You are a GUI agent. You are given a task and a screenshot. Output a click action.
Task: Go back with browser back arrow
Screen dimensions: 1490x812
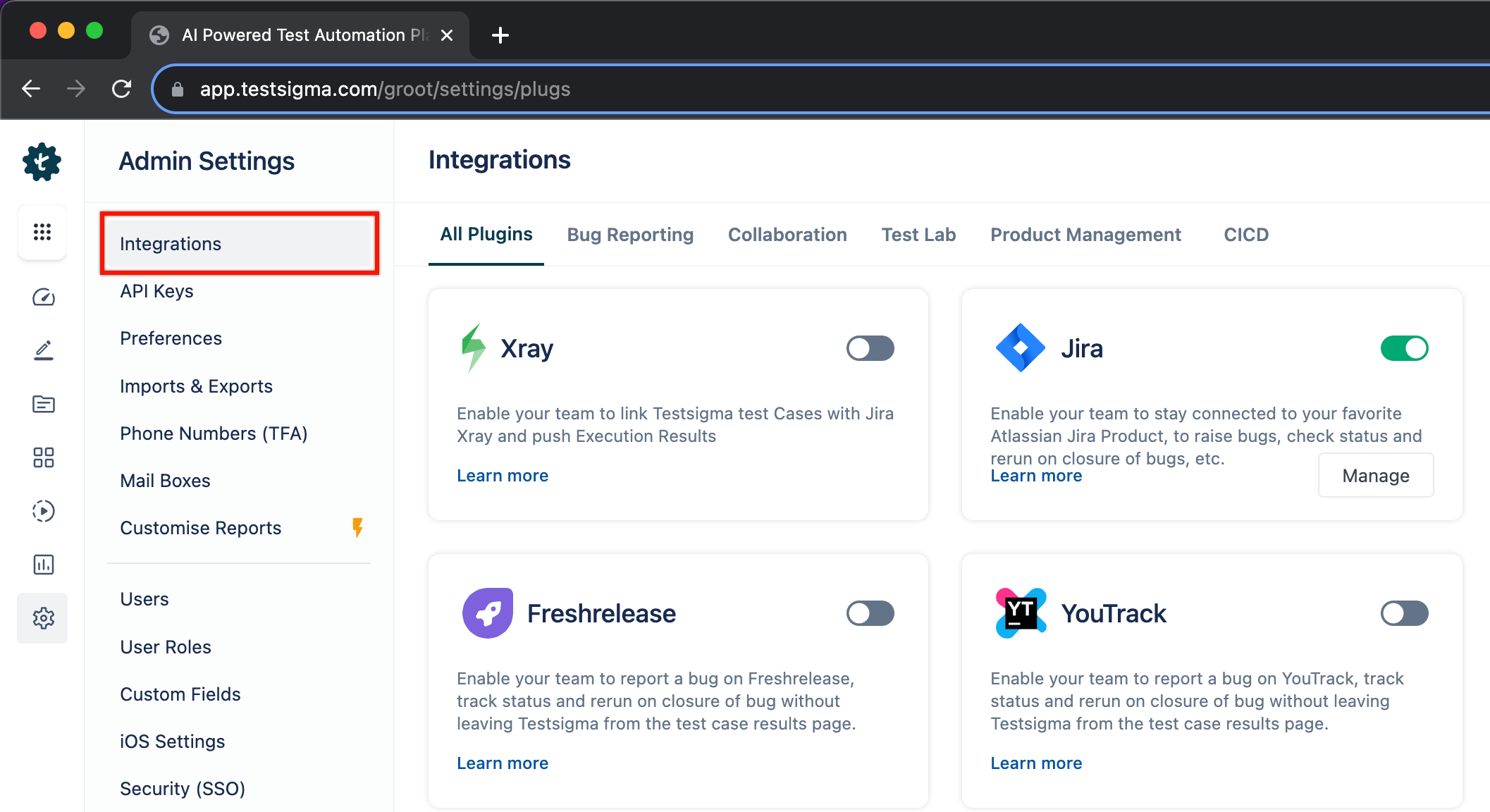point(31,89)
